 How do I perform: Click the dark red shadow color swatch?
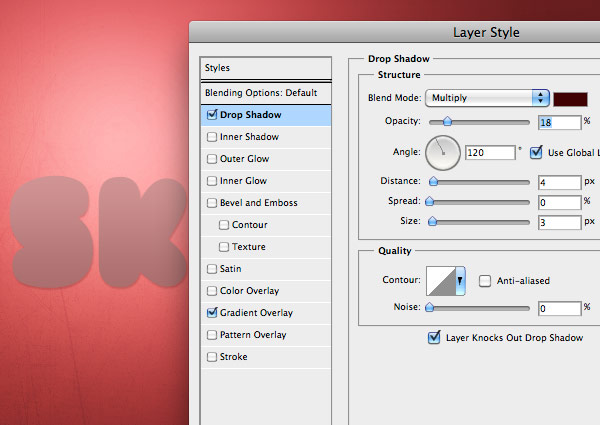[569, 98]
